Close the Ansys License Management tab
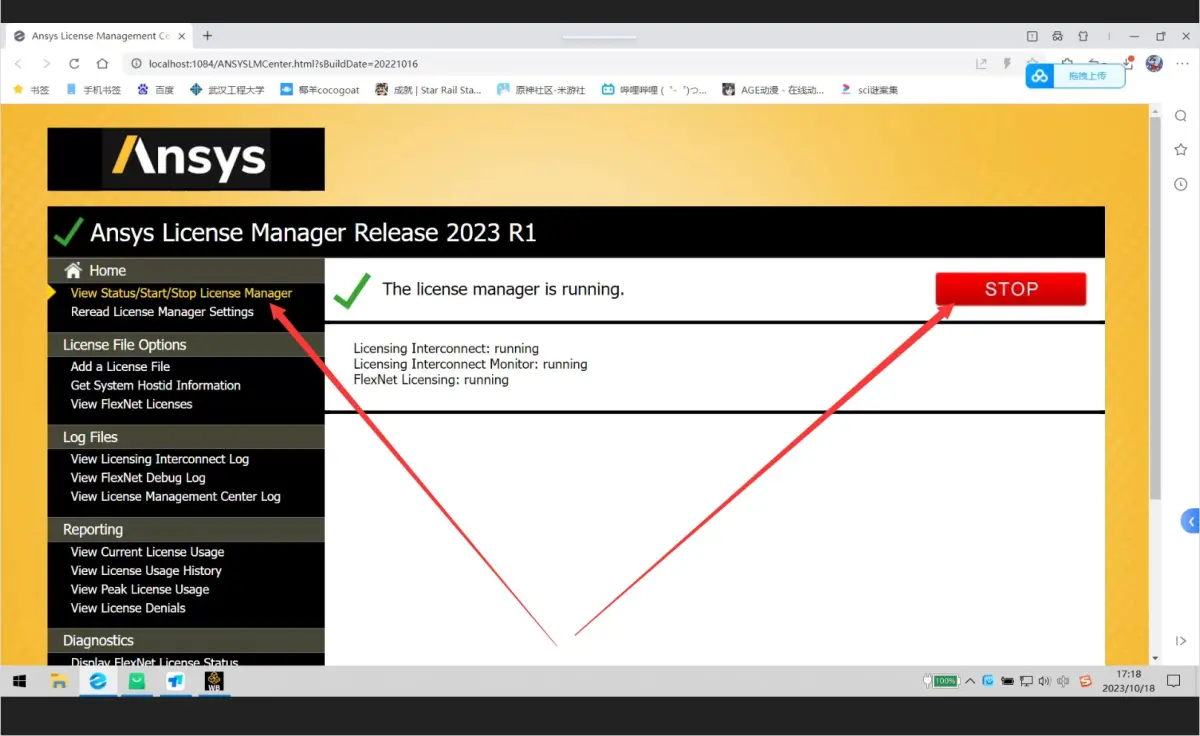Image resolution: width=1200 pixels, height=736 pixels. click(181, 36)
